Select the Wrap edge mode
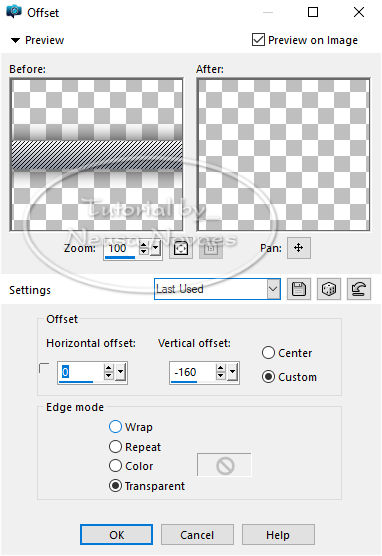Image resolution: width=382 pixels, height=556 pixels. pyautogui.click(x=116, y=427)
